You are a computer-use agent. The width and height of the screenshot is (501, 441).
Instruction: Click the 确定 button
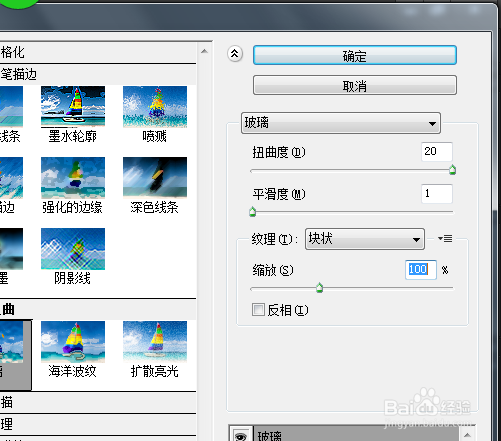[355, 55]
